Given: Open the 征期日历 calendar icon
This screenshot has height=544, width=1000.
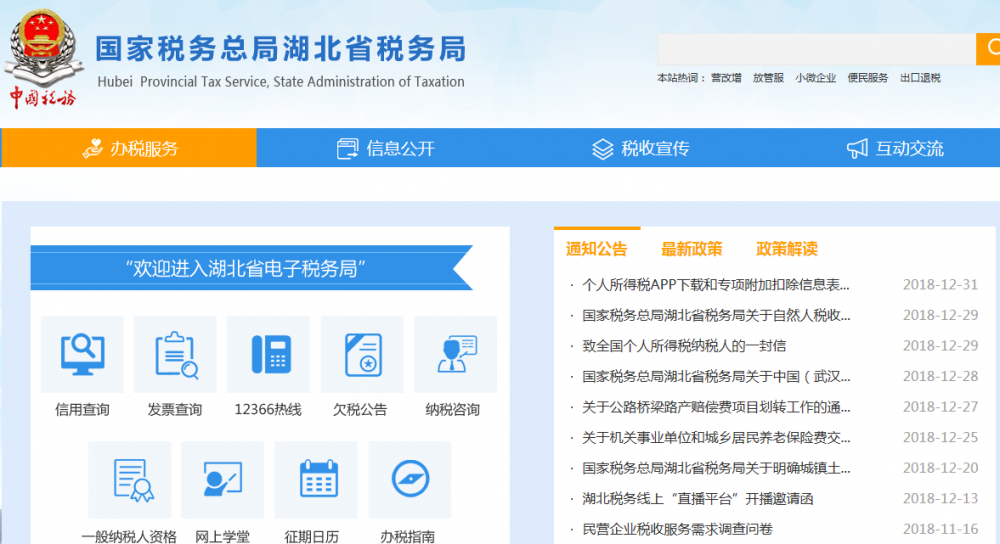Looking at the screenshot, I should (x=315, y=480).
